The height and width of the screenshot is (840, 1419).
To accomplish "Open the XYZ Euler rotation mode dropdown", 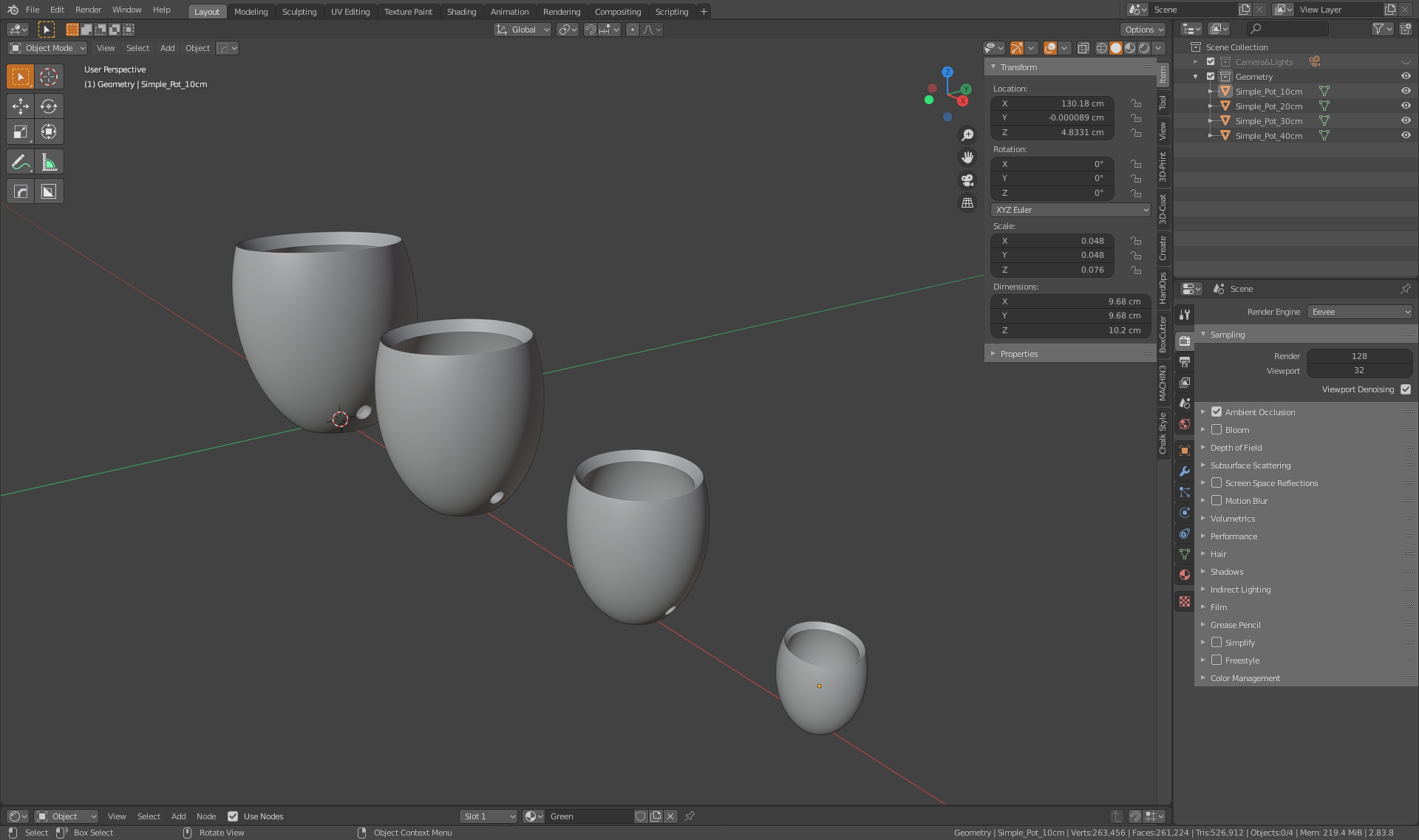I will pos(1070,210).
